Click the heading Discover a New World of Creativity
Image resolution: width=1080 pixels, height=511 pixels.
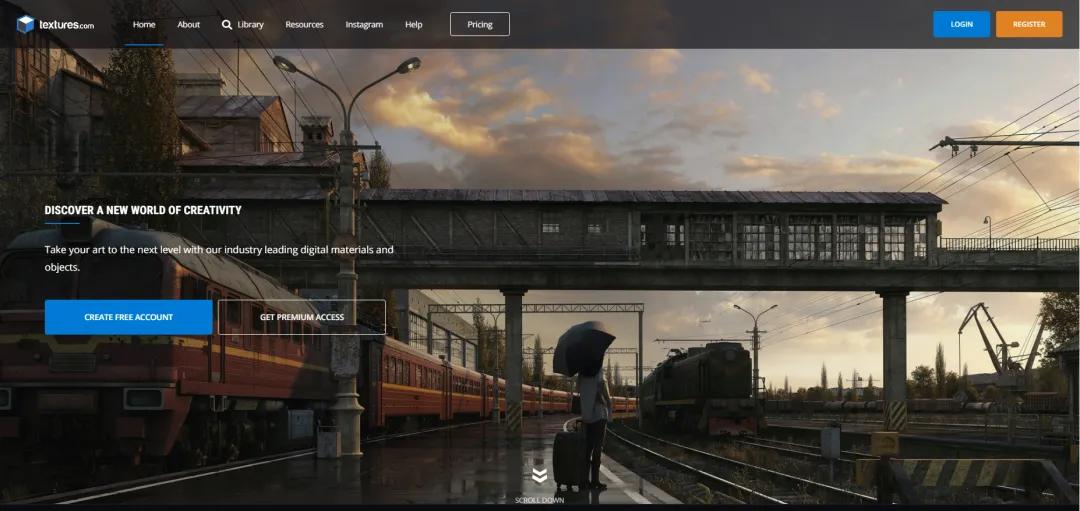coord(143,210)
